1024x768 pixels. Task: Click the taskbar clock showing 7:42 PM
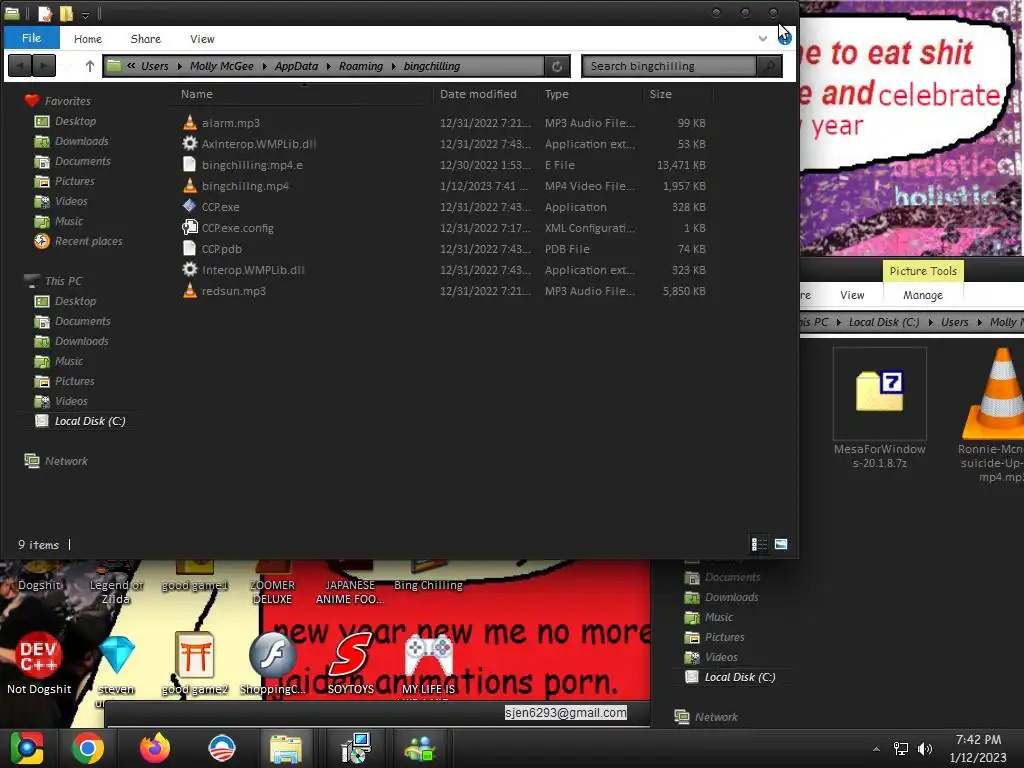(978, 748)
